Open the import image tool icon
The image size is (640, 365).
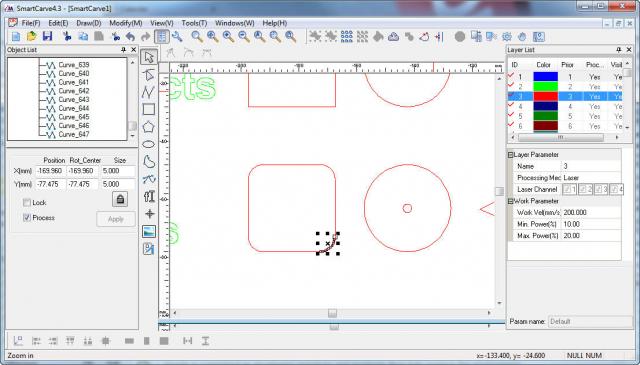[149, 231]
